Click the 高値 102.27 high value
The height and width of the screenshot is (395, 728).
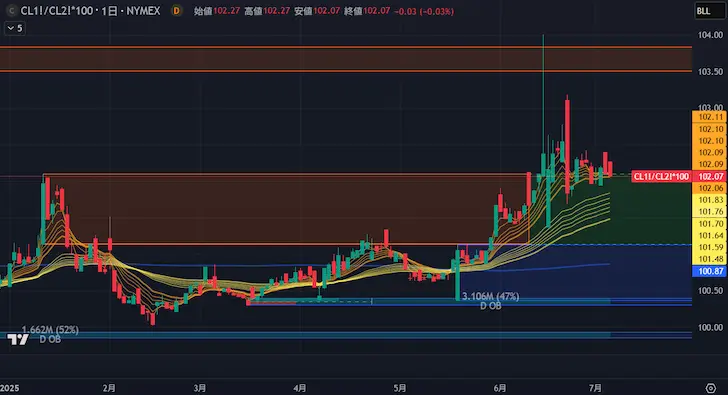coord(267,11)
